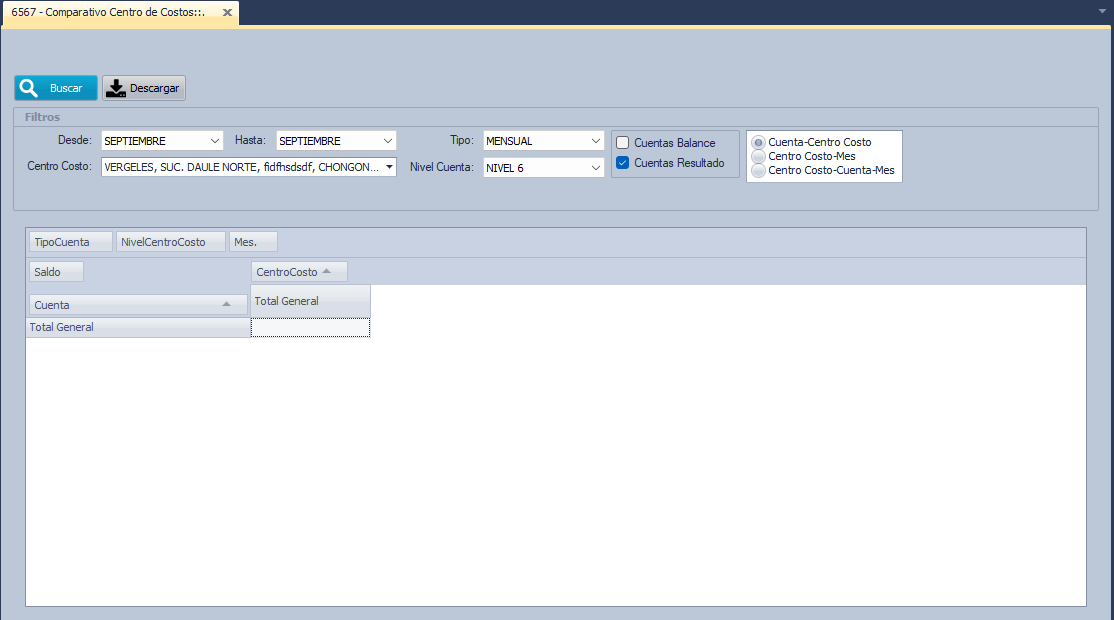Click the sort arrow on Cuenta header
This screenshot has width=1114, height=620.
[227, 304]
